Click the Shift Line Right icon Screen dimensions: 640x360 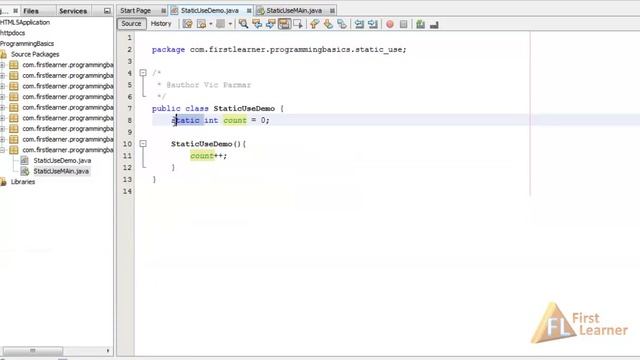click(x=373, y=24)
